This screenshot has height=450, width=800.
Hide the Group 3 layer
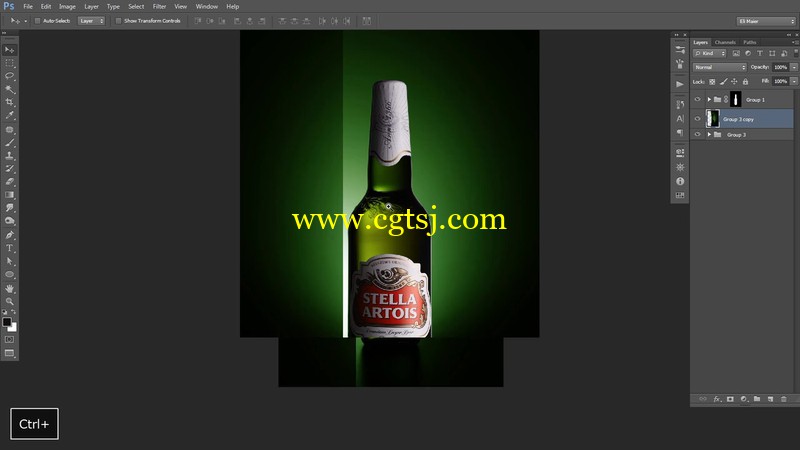(697, 135)
